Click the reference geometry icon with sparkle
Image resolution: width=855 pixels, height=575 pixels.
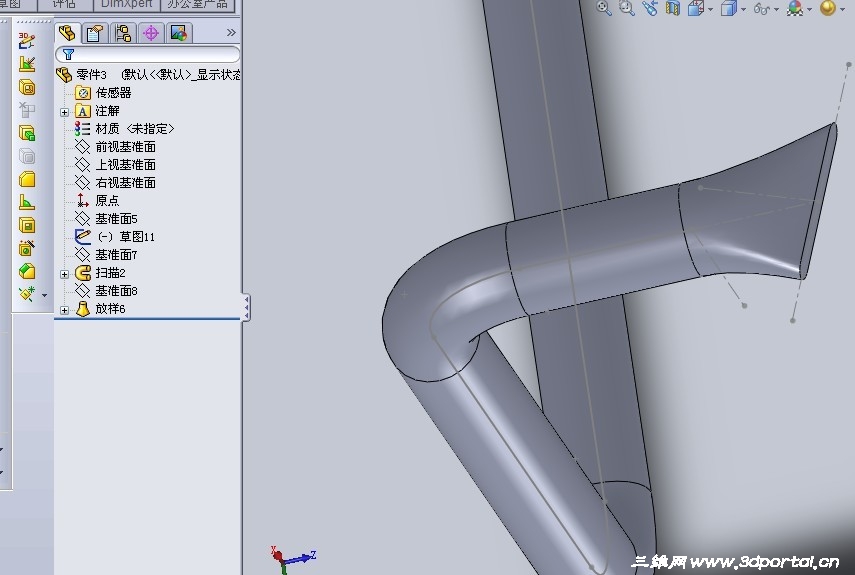(x=27, y=294)
